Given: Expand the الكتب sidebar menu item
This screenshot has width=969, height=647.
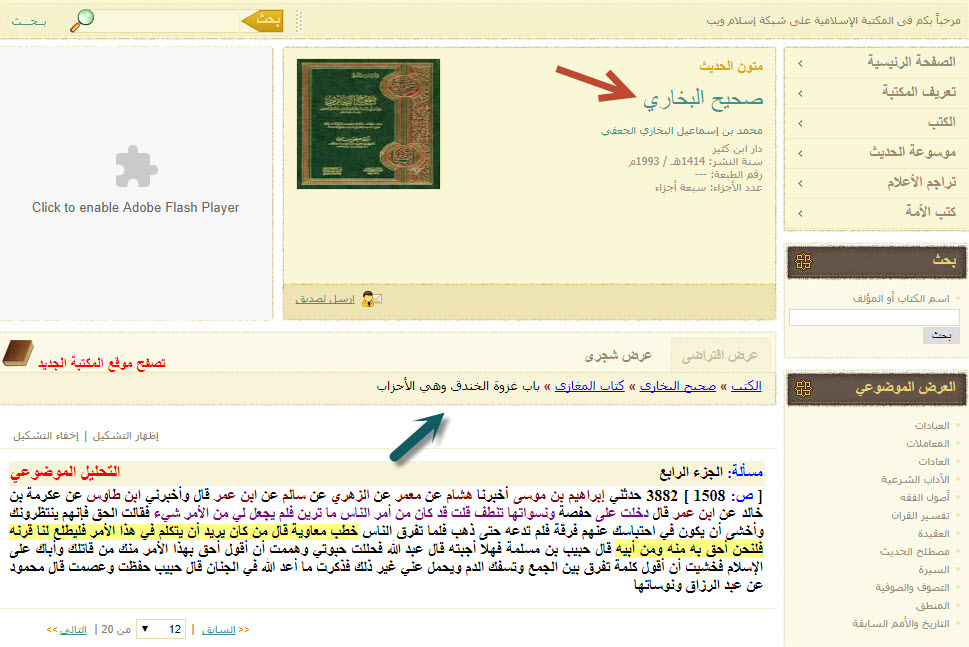Looking at the screenshot, I should 876,122.
